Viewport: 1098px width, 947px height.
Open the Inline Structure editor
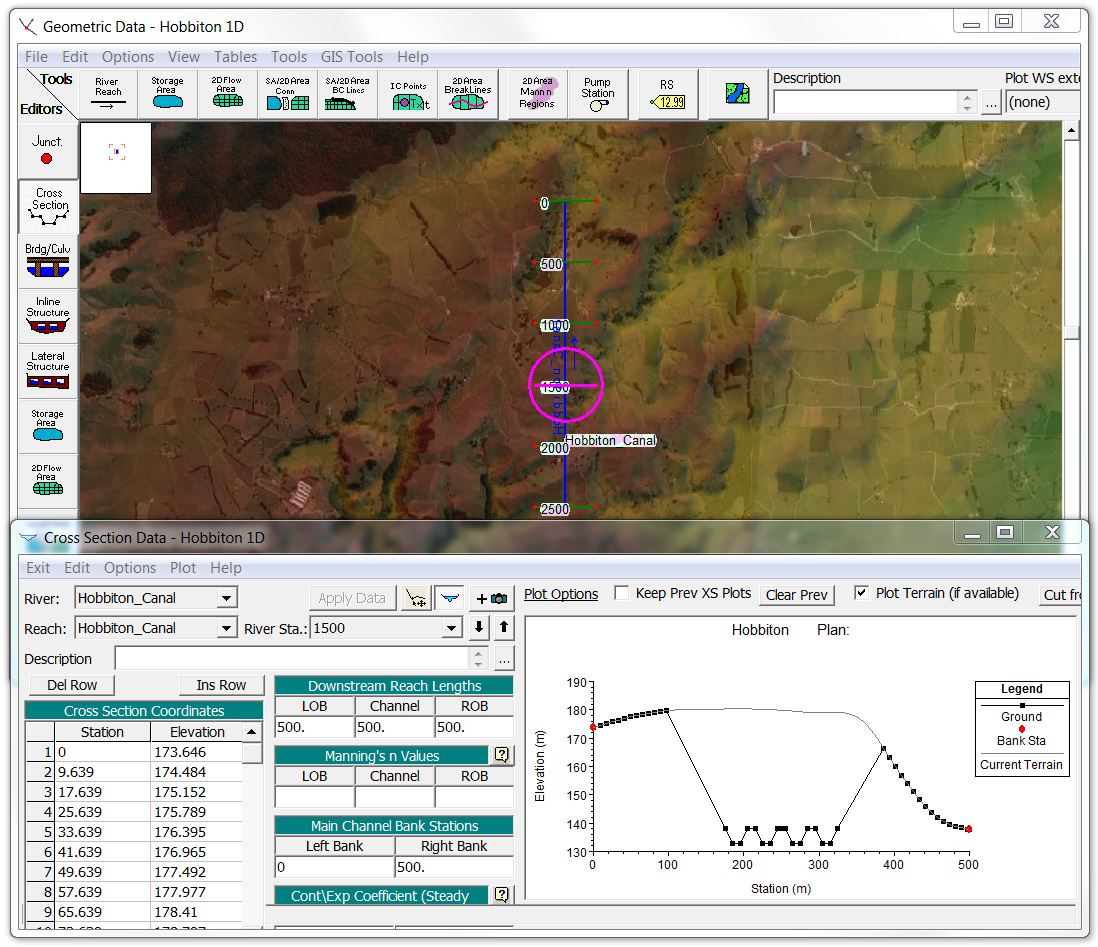48,316
